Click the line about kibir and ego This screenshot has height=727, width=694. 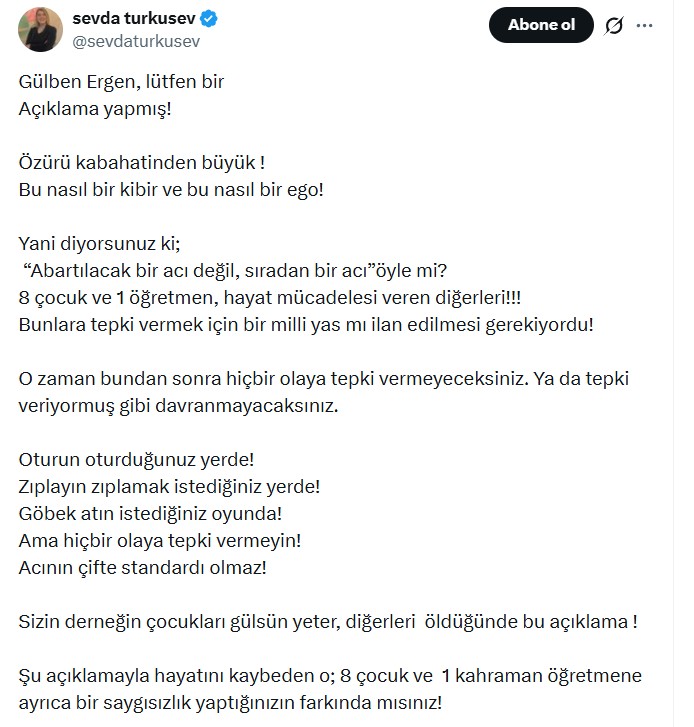171,188
